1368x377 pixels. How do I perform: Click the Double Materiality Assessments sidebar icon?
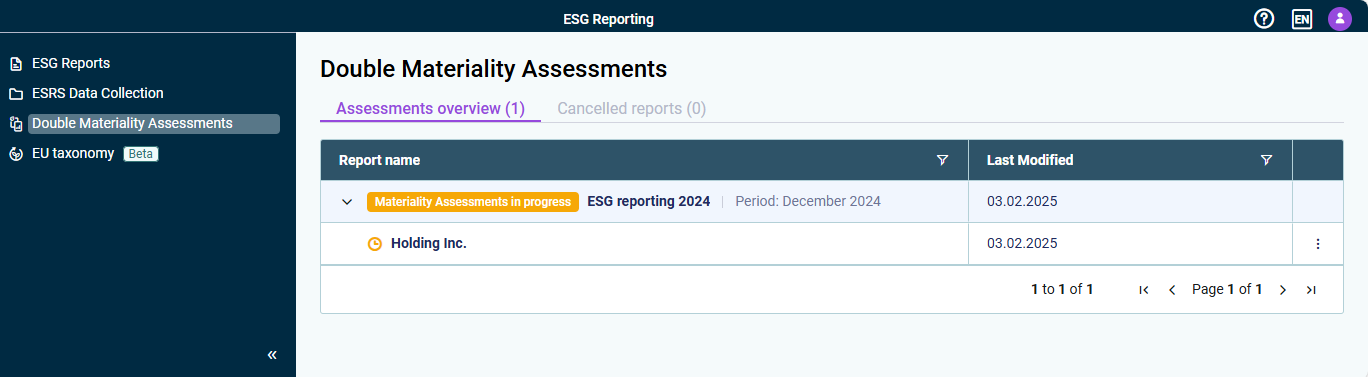click(16, 124)
